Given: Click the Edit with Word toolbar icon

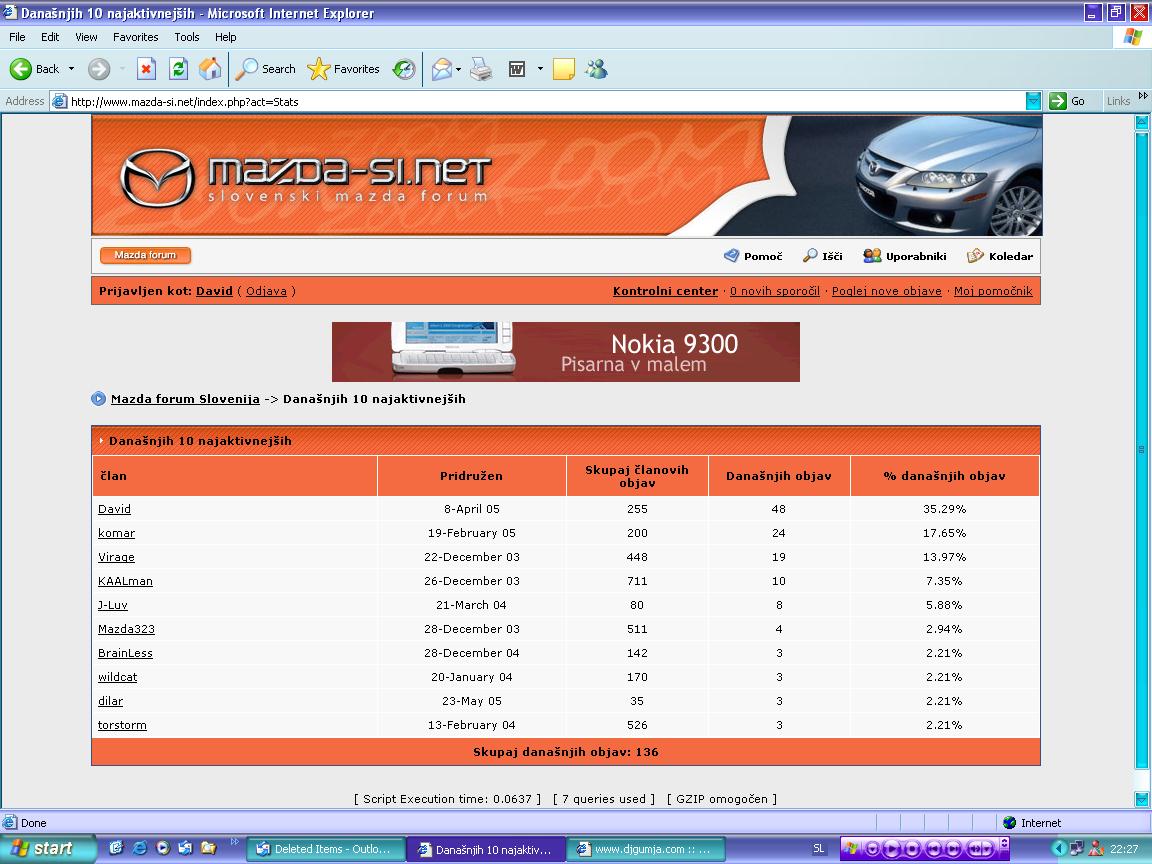Looking at the screenshot, I should pyautogui.click(x=517, y=69).
